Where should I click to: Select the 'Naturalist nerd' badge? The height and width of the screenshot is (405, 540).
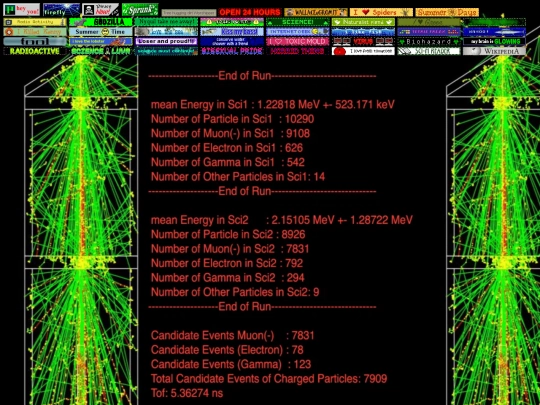click(x=363, y=22)
